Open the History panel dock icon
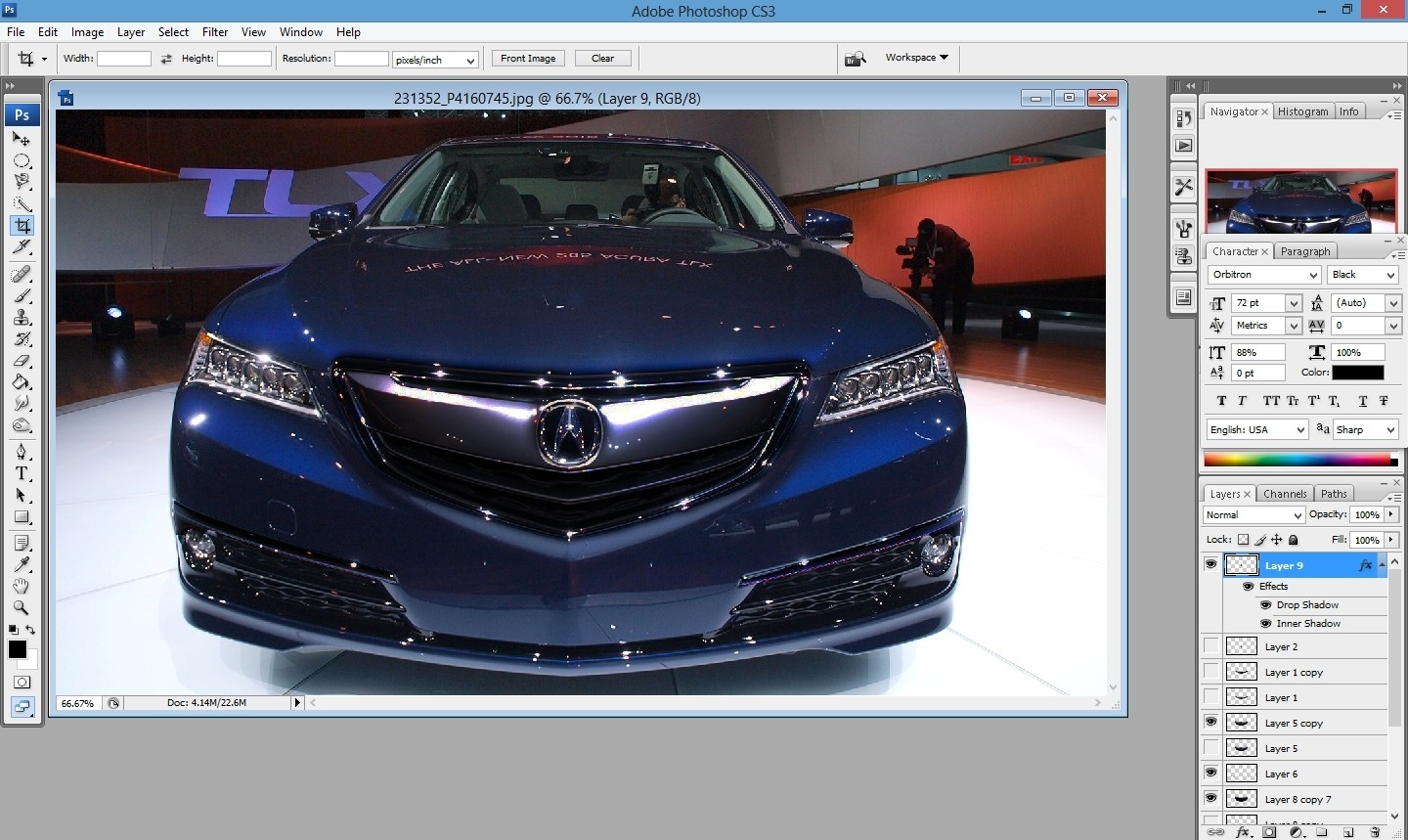Image resolution: width=1408 pixels, height=840 pixels. pos(1183,118)
